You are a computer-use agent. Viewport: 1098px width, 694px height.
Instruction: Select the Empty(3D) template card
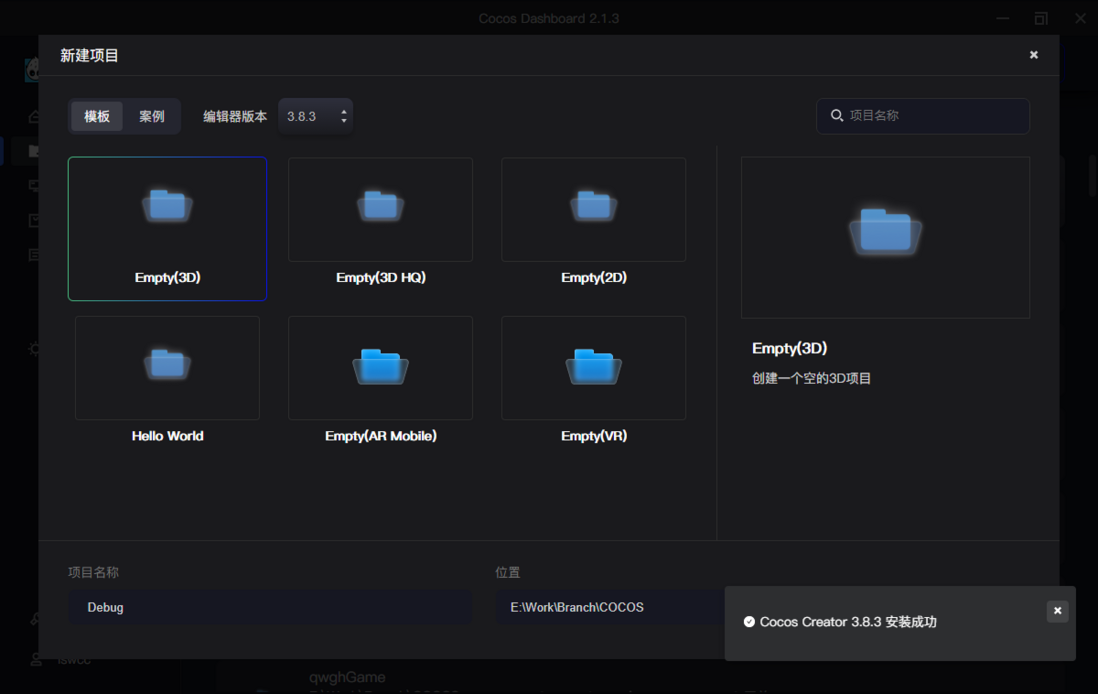(167, 228)
